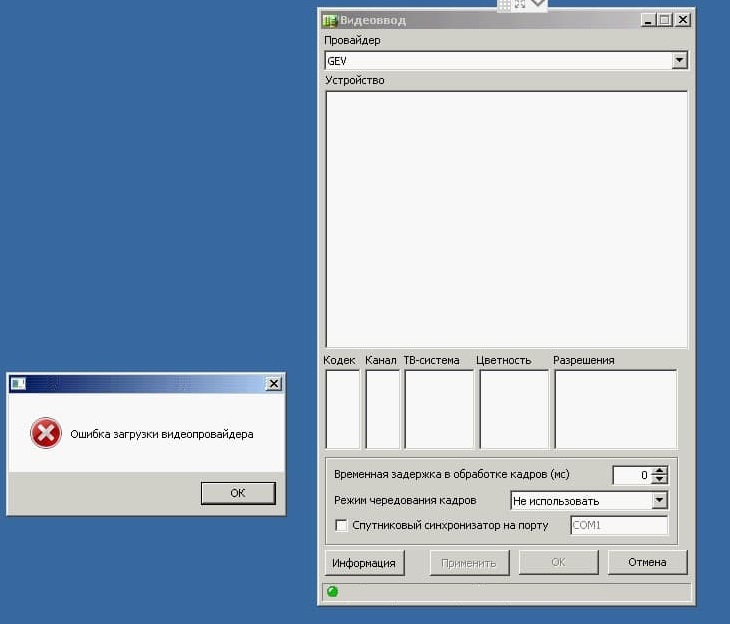
Task: Click the COM1 port input field
Action: 618,525
